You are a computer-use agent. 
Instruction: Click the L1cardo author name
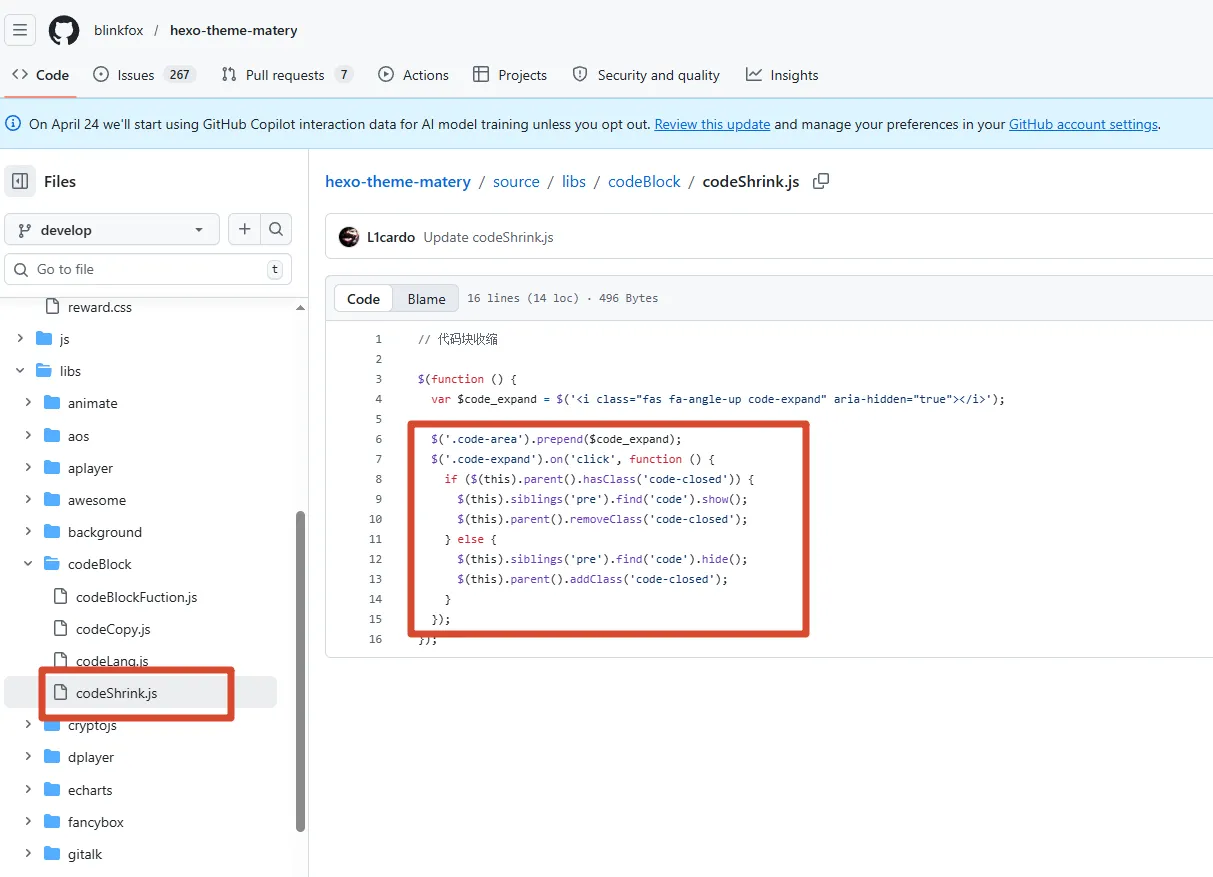tap(391, 237)
